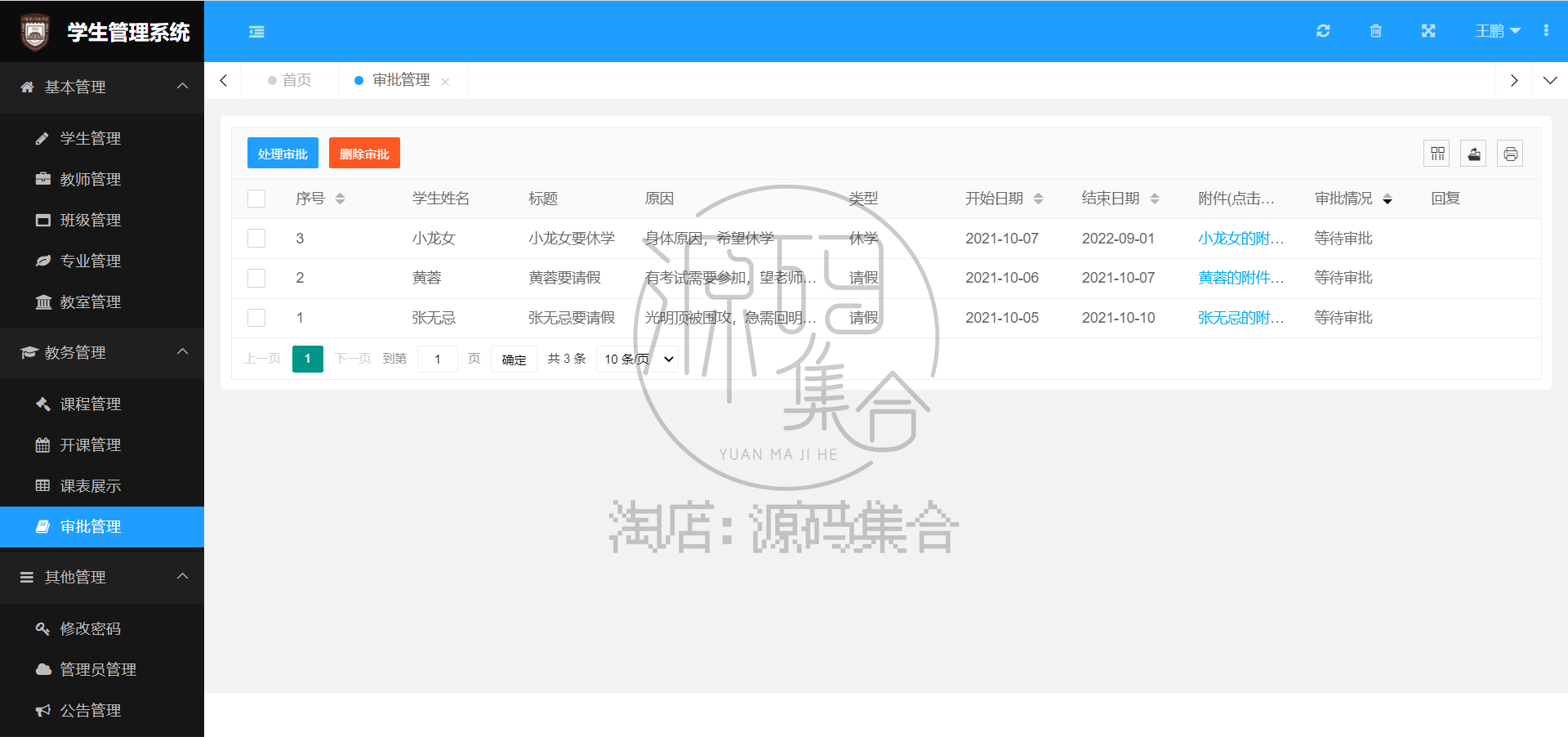Click the 学生姓名 column header
Image resolution: width=1568 pixels, height=737 pixels.
[x=441, y=199]
